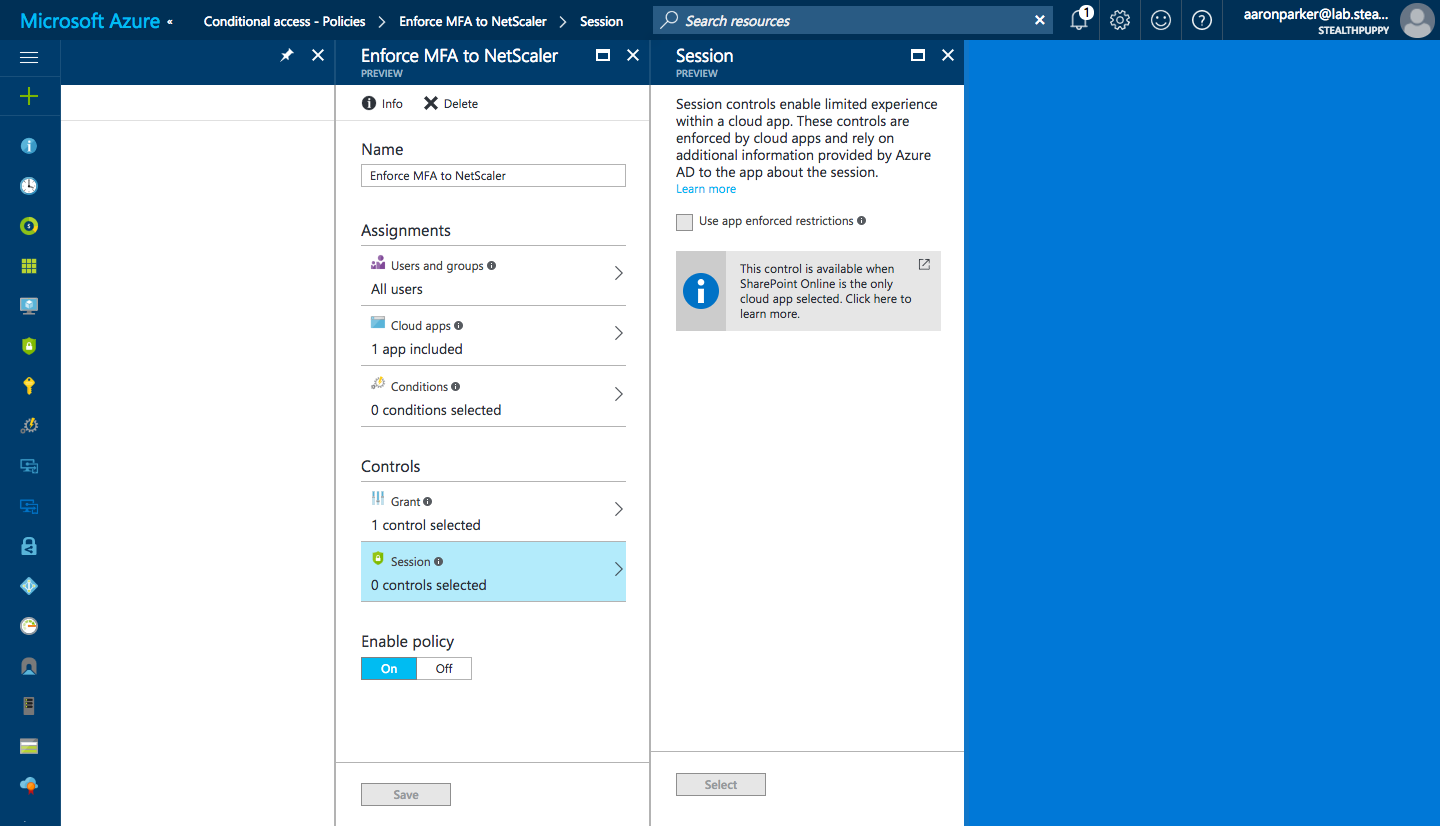Click the Session breadcrumb
Viewport: 1440px width, 826px height.
click(x=601, y=21)
